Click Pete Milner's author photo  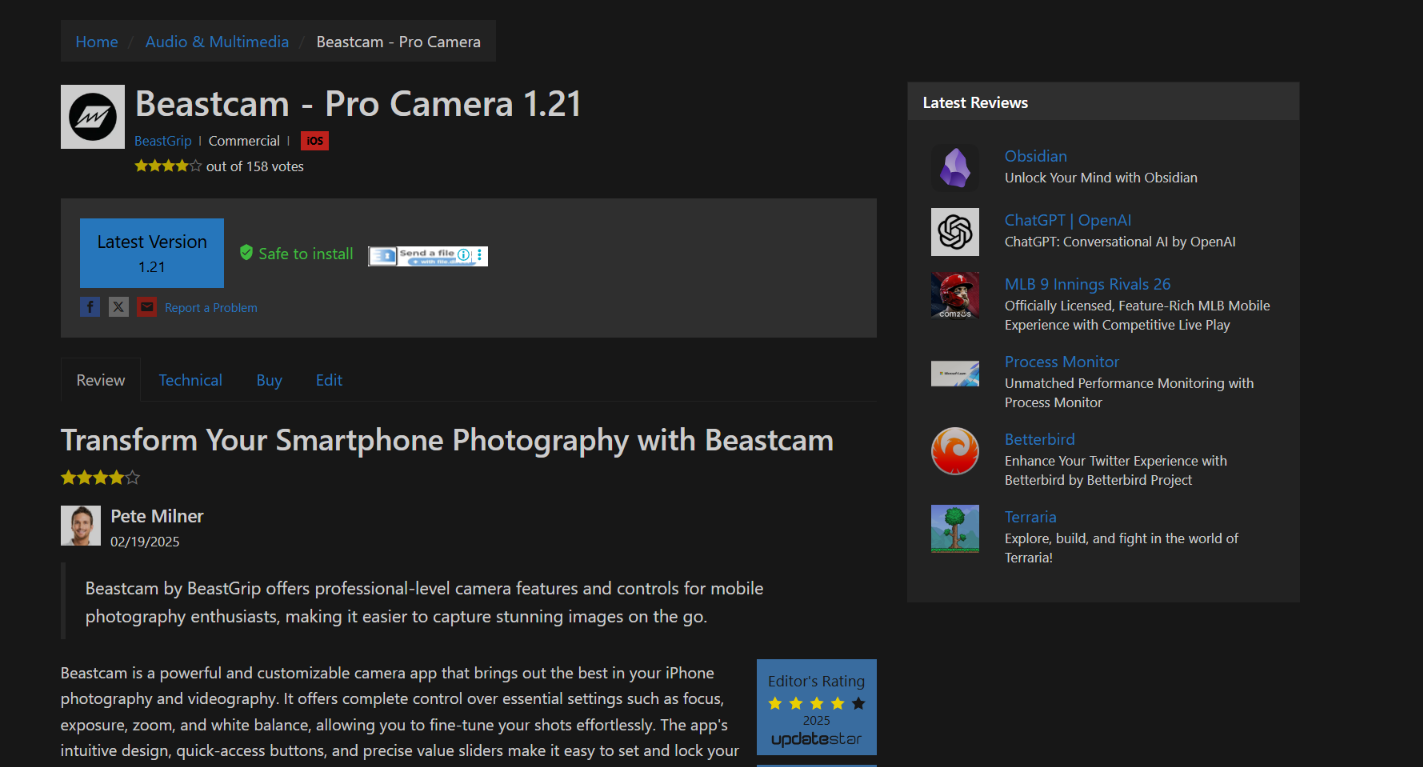tap(81, 526)
